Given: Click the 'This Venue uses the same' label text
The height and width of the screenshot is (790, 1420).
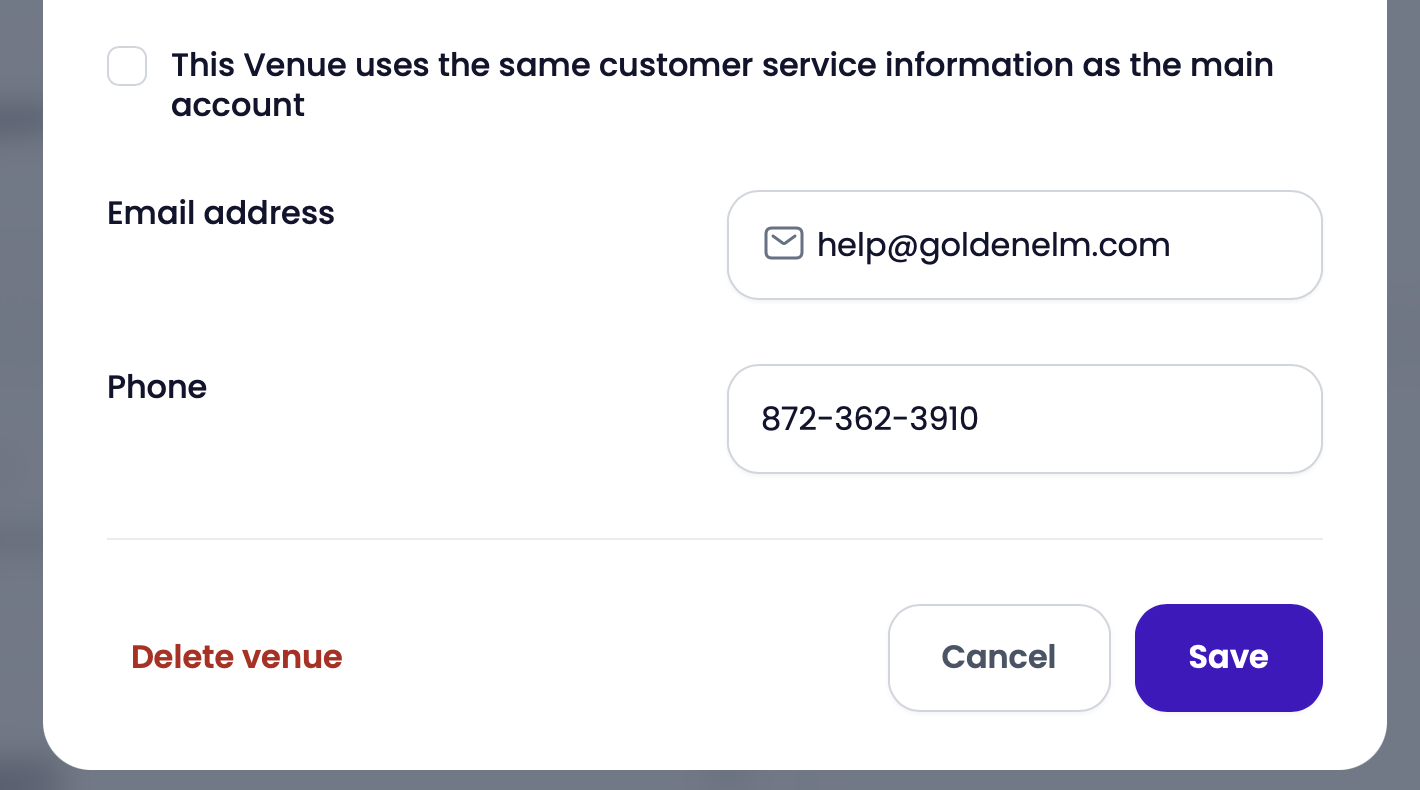Looking at the screenshot, I should coord(722,84).
